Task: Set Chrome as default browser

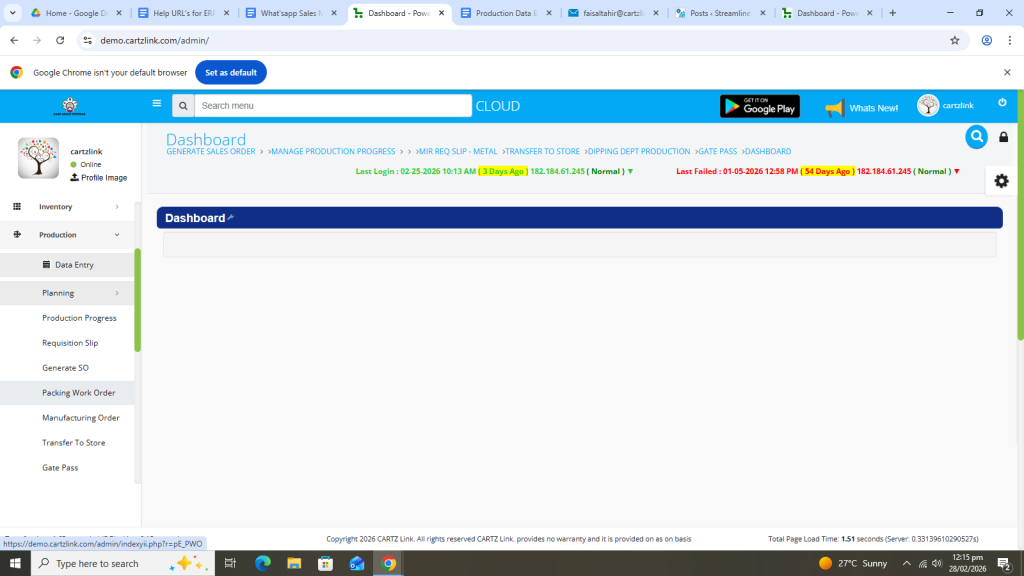Action: click(x=230, y=72)
